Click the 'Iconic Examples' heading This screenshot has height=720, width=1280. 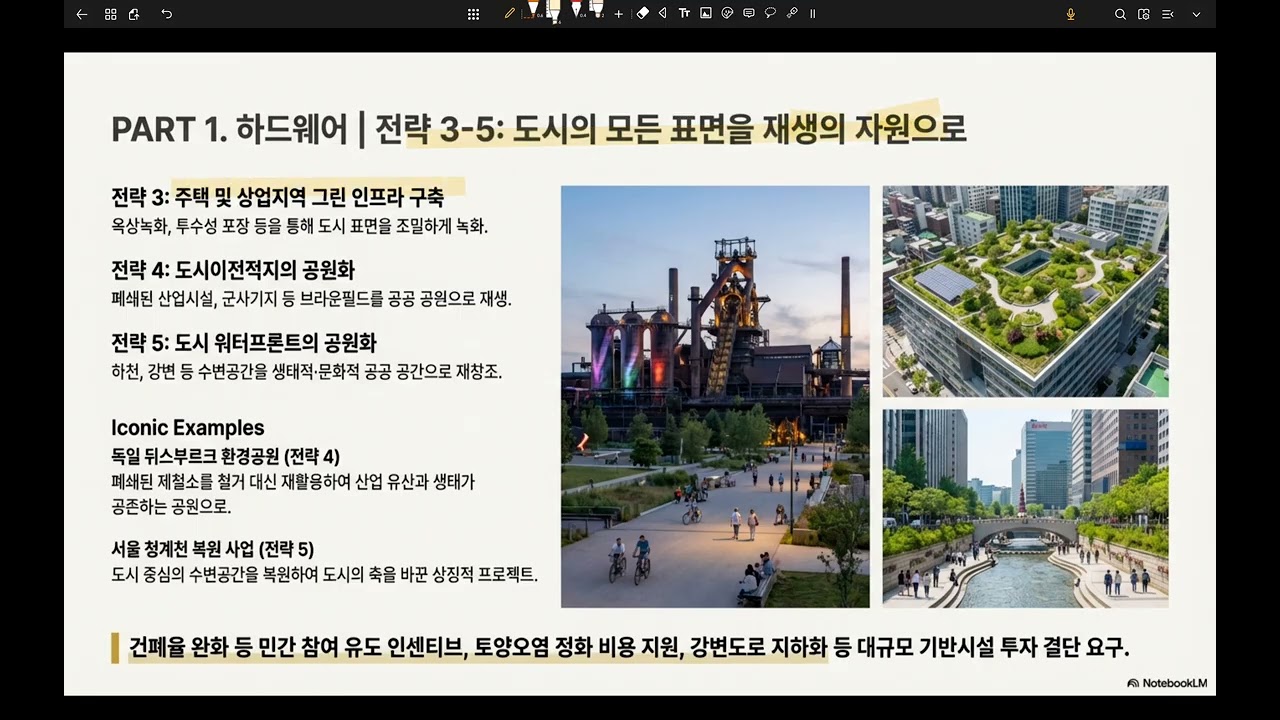pos(188,428)
